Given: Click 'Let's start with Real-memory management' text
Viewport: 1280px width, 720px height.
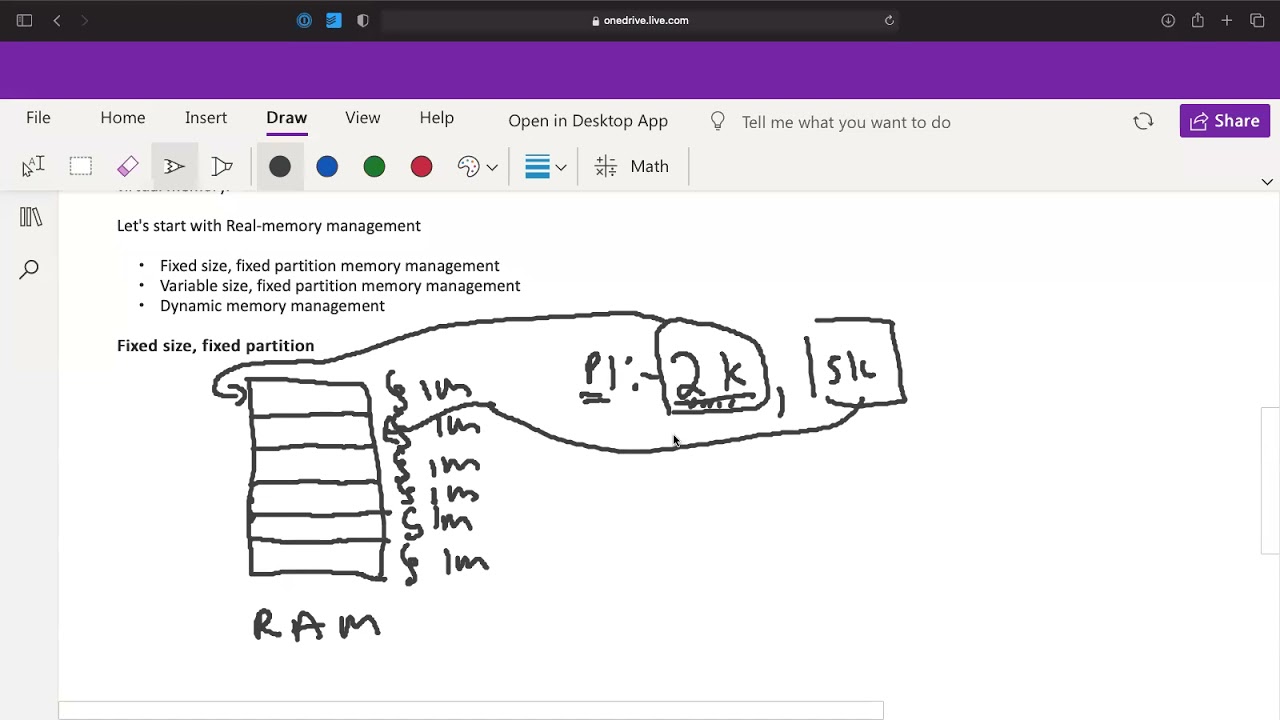Looking at the screenshot, I should click(x=269, y=226).
